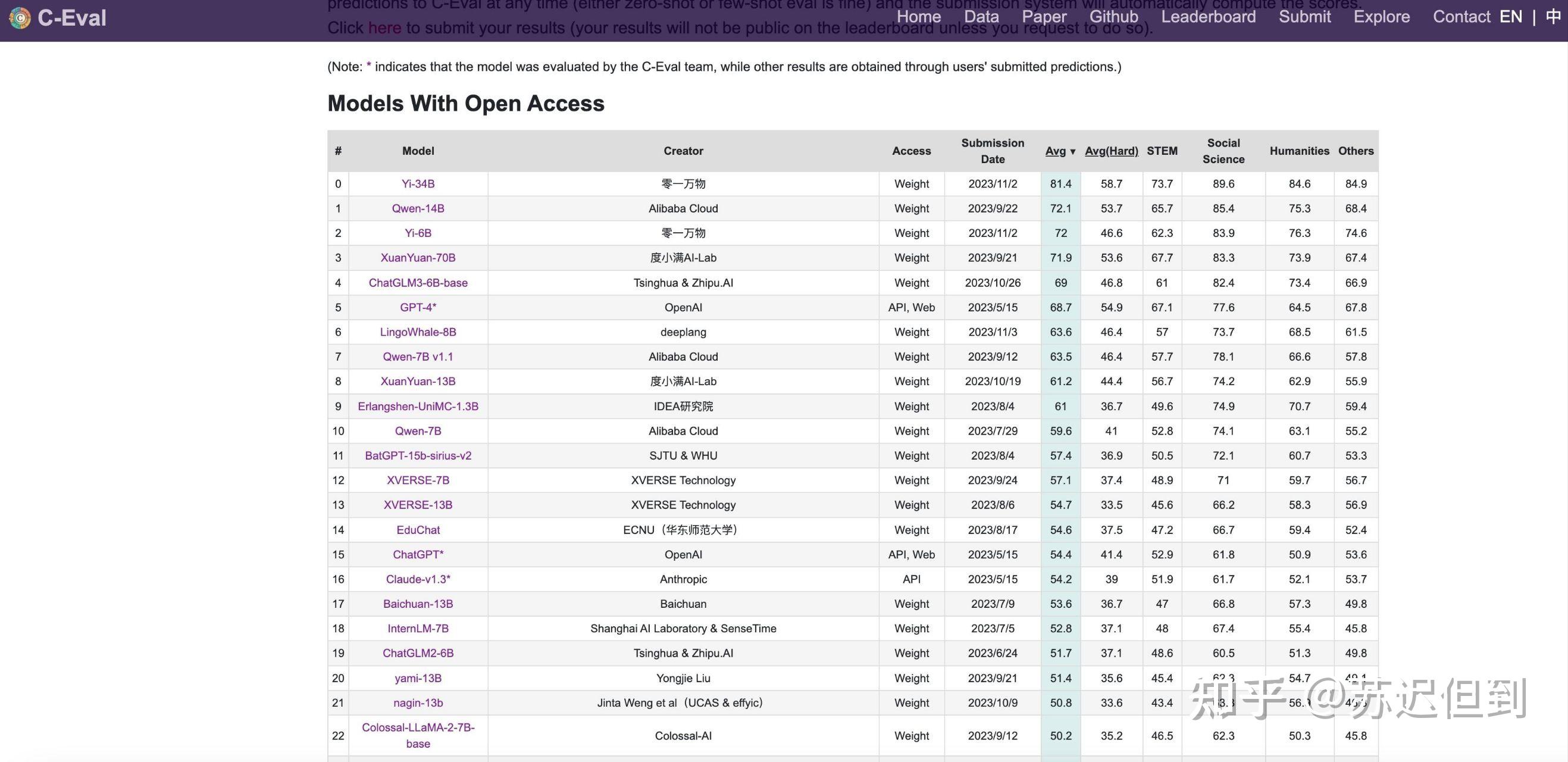Open the Paper navigation item
1568x762 pixels.
(x=1044, y=17)
